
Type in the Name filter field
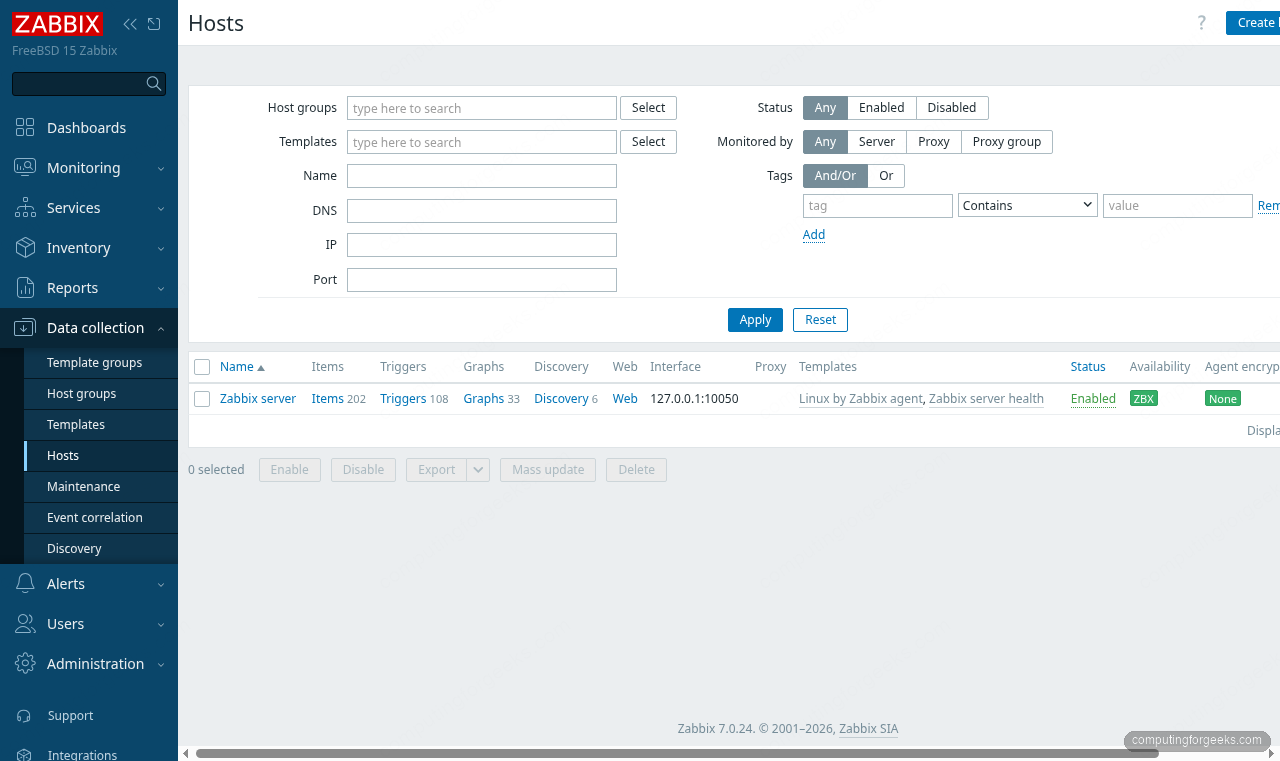coord(481,175)
